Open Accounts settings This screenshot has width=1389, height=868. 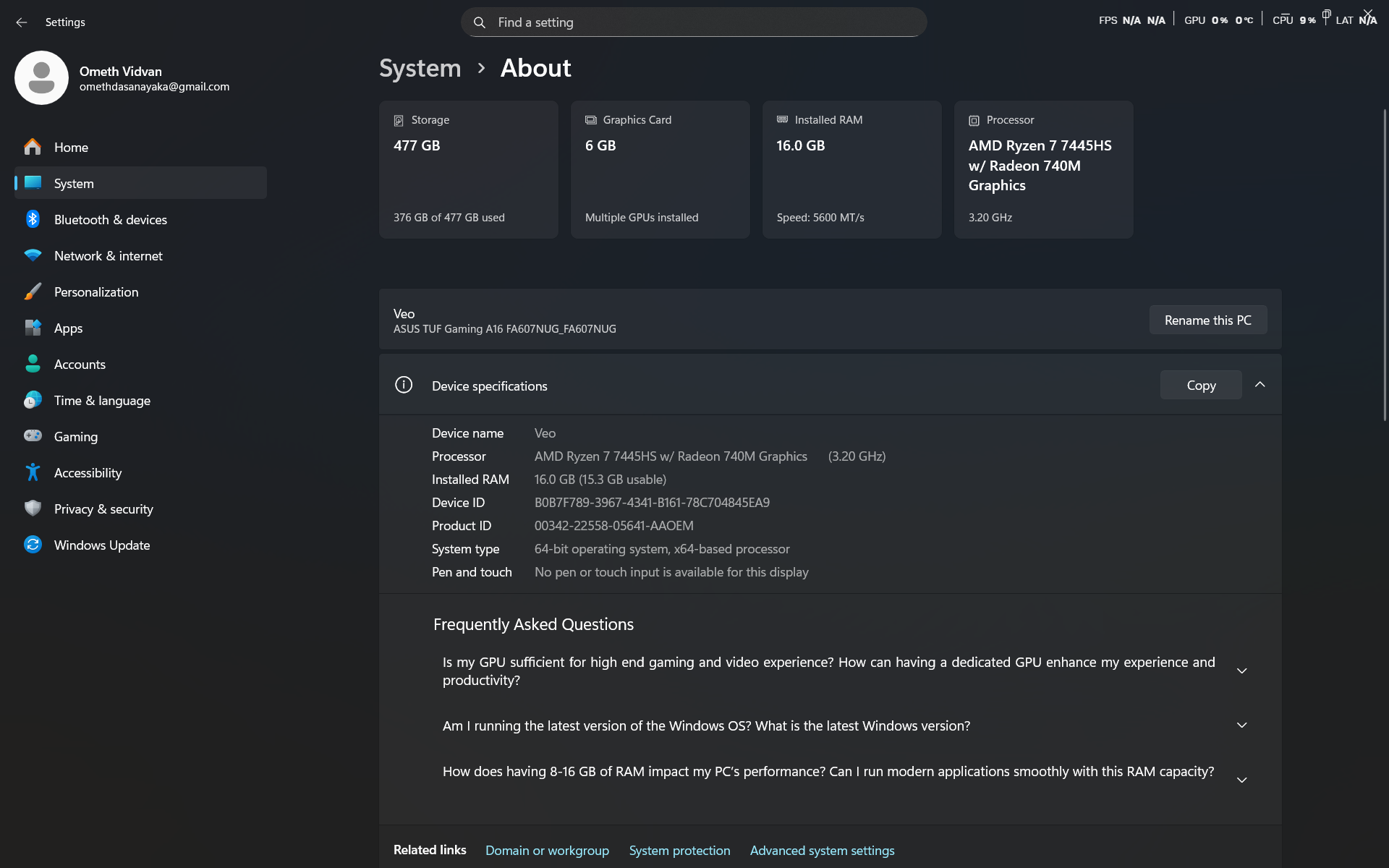(140, 364)
